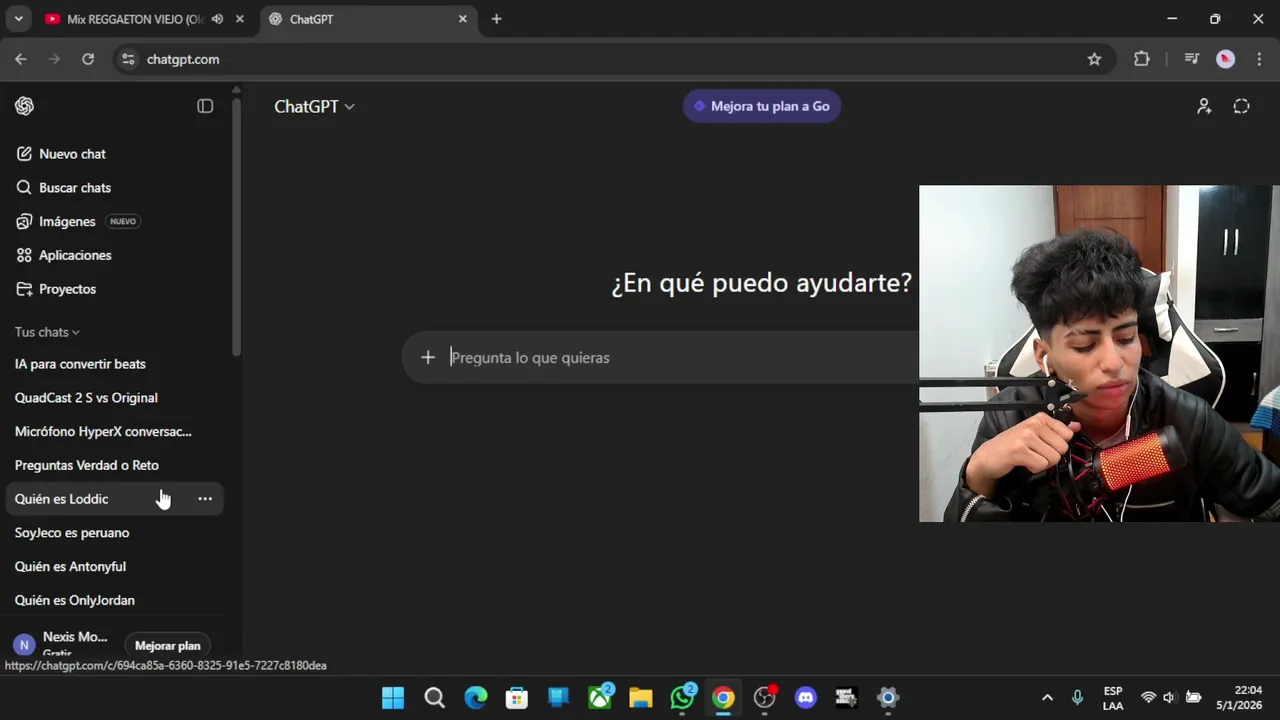Reload the chatgpt.com page
The width and height of the screenshot is (1280, 720).
tap(88, 59)
